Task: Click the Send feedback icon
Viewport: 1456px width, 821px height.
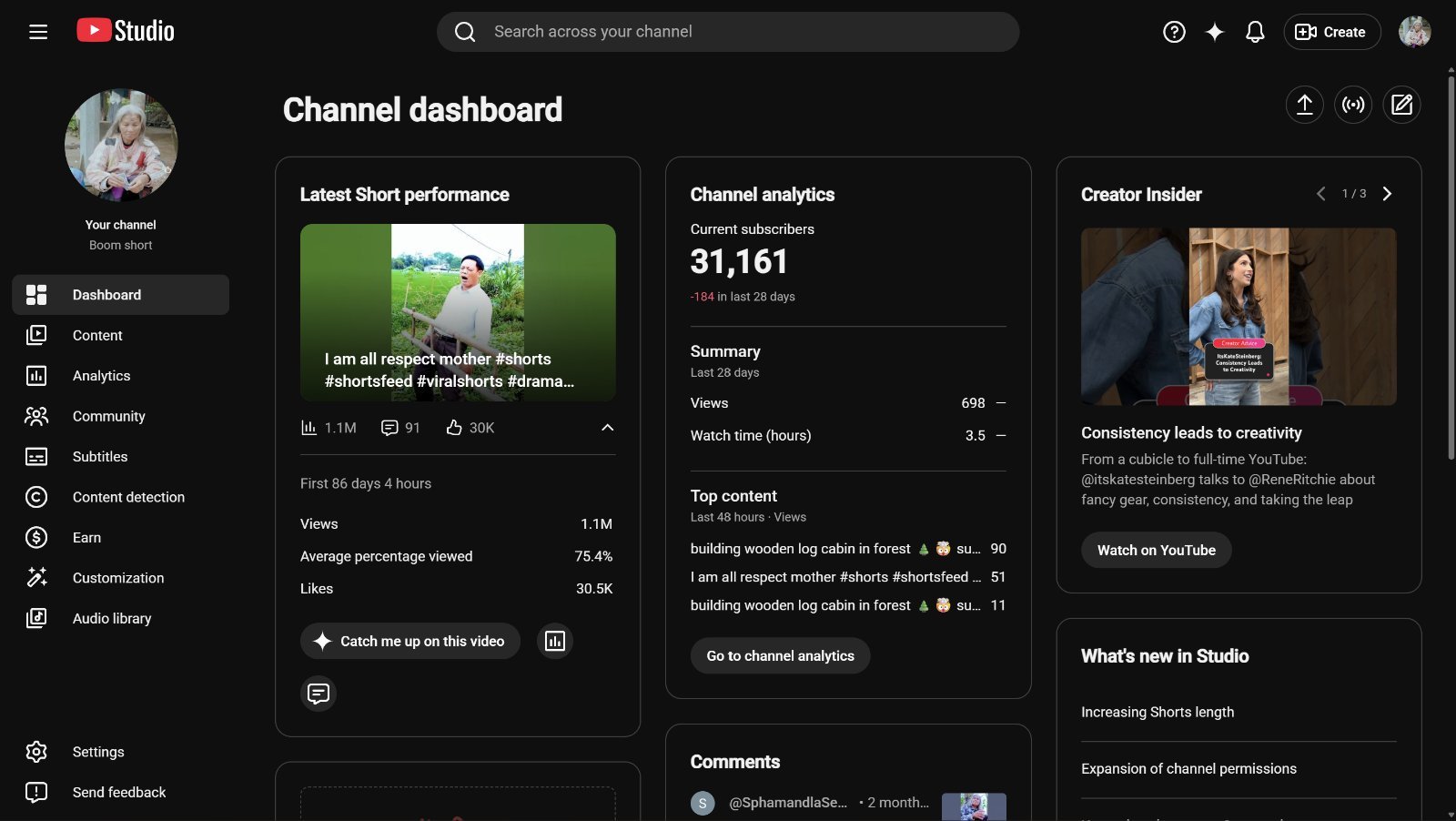Action: tap(36, 792)
